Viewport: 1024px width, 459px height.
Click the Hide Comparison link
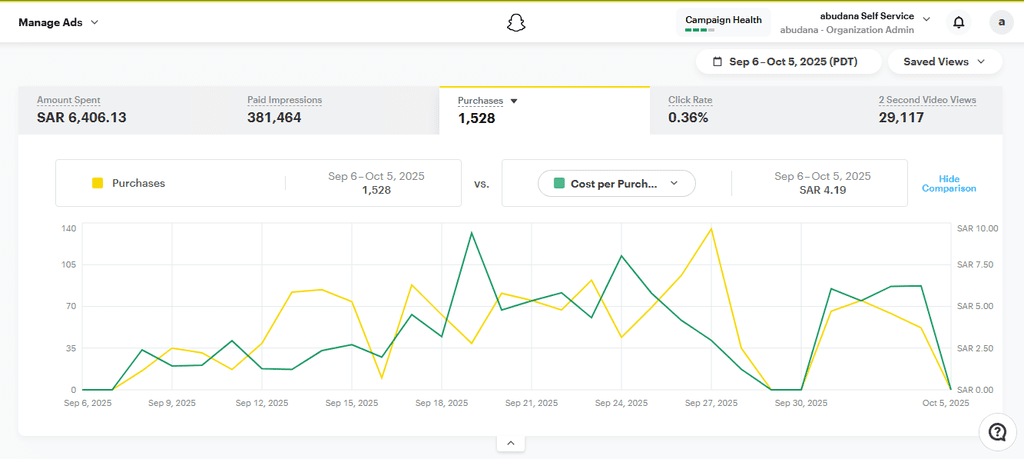click(x=948, y=184)
